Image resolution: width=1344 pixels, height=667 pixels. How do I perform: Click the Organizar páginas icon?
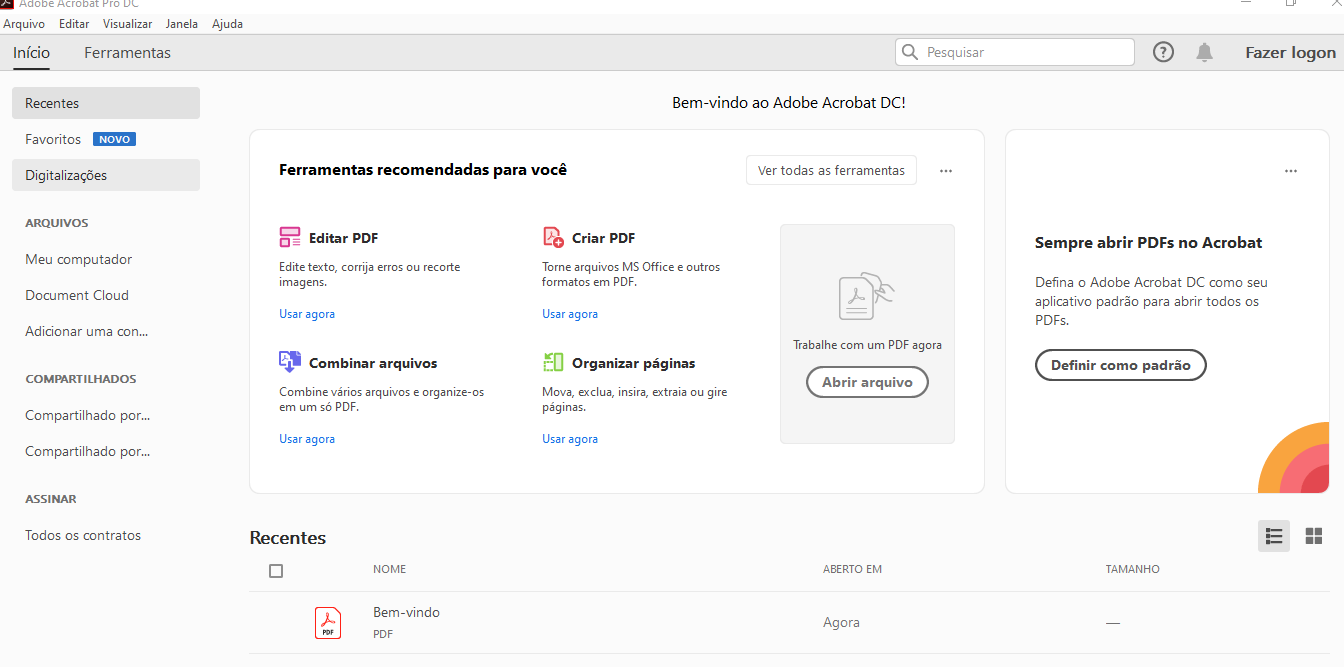(553, 363)
